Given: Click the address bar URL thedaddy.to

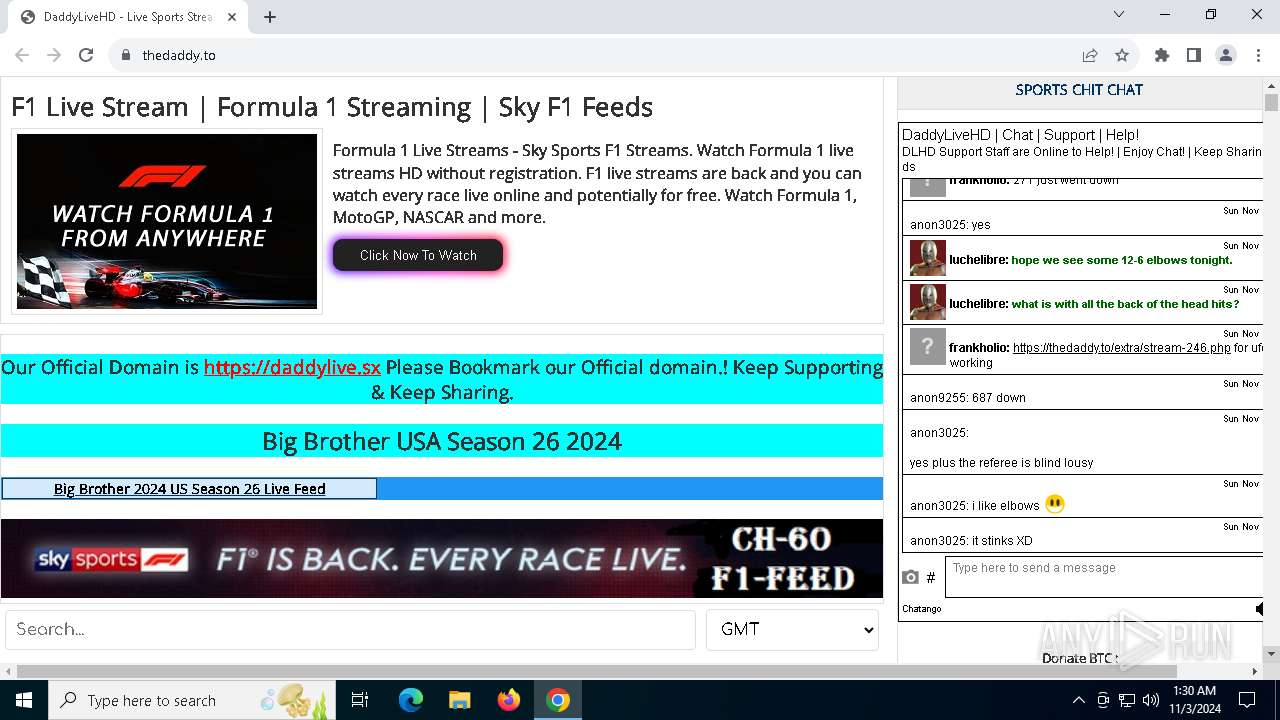Looking at the screenshot, I should tap(179, 55).
